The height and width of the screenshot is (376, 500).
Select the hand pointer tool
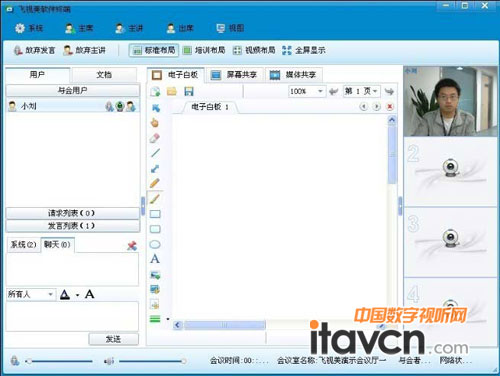click(155, 123)
